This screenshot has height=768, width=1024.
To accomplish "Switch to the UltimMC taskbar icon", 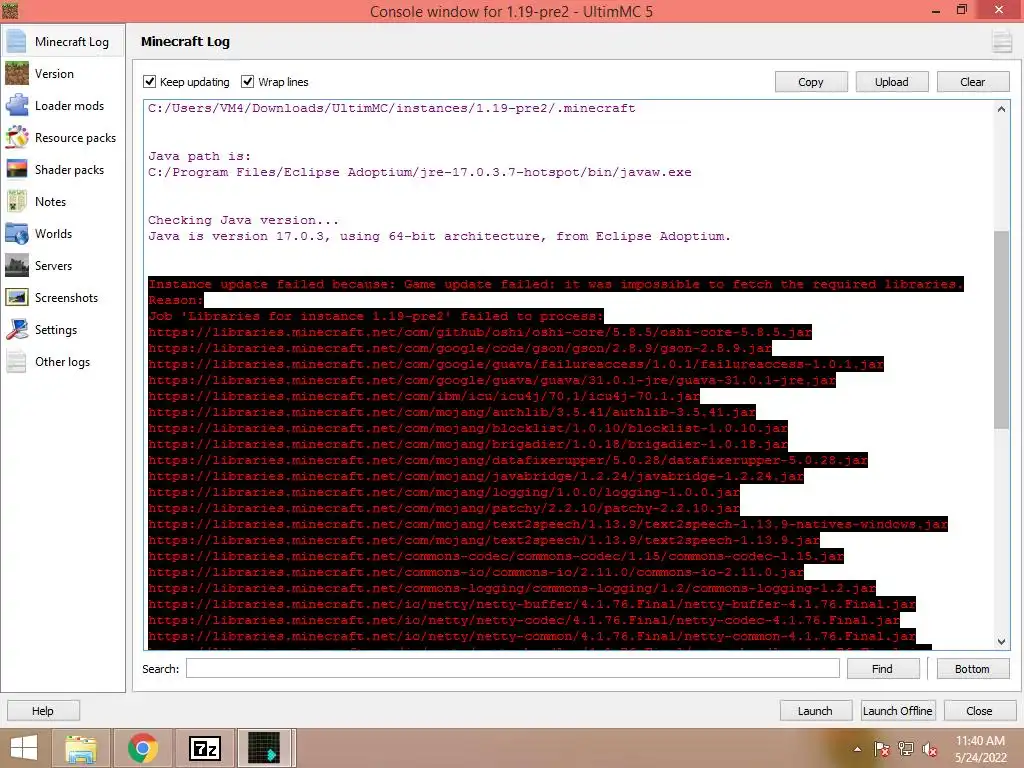I will coord(264,748).
